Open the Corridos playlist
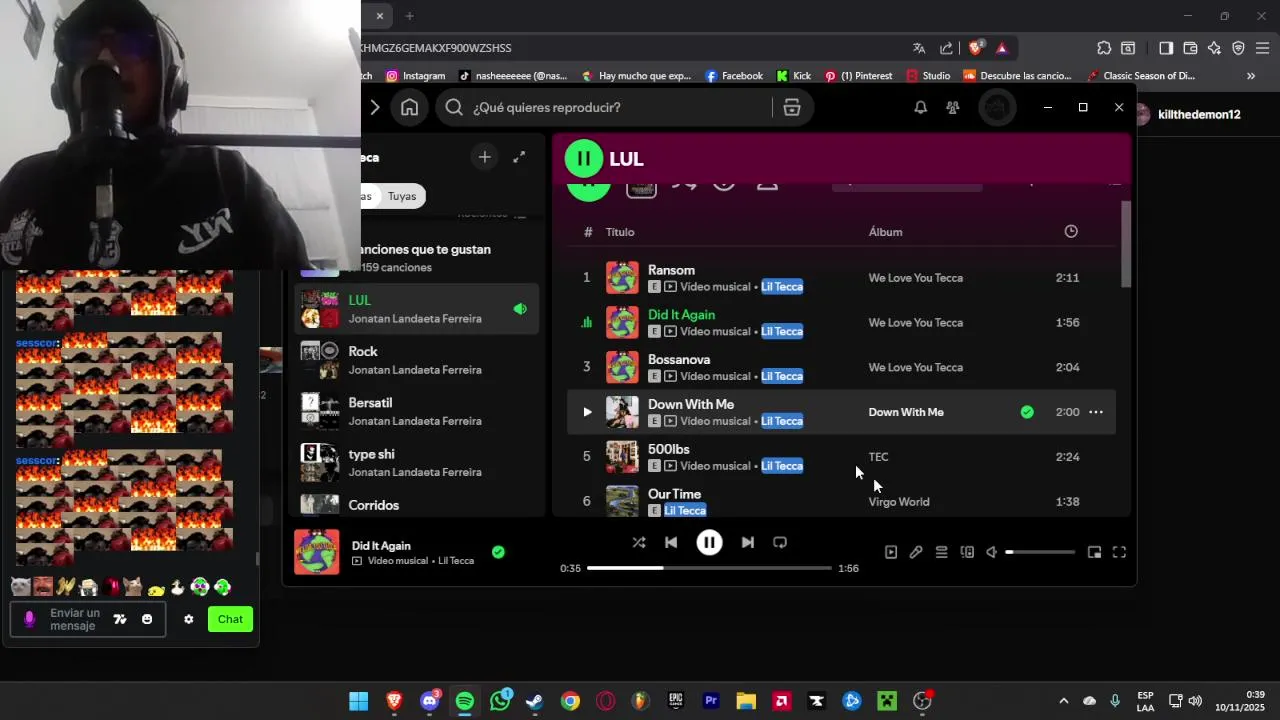This screenshot has width=1280, height=720. tap(417, 504)
